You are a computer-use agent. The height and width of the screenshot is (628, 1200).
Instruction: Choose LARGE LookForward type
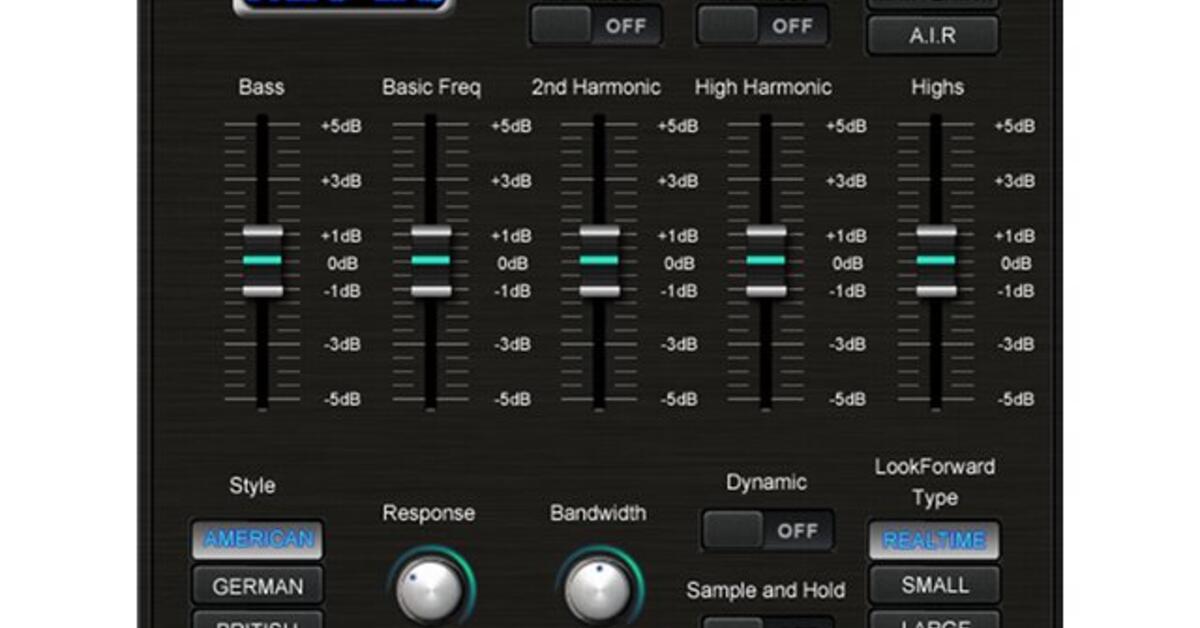pos(934,623)
